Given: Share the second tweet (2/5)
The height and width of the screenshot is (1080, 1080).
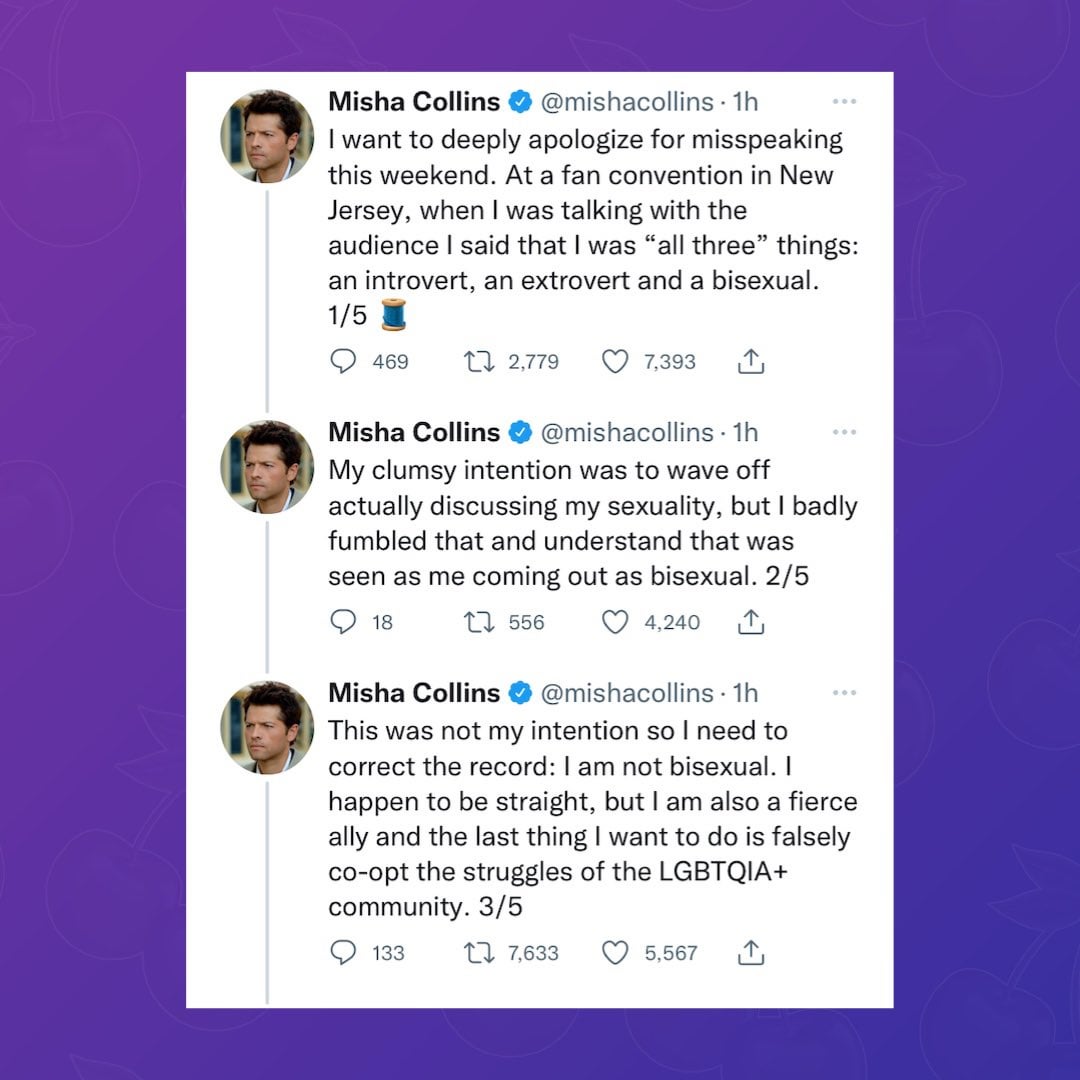Looking at the screenshot, I should pyautogui.click(x=750, y=623).
